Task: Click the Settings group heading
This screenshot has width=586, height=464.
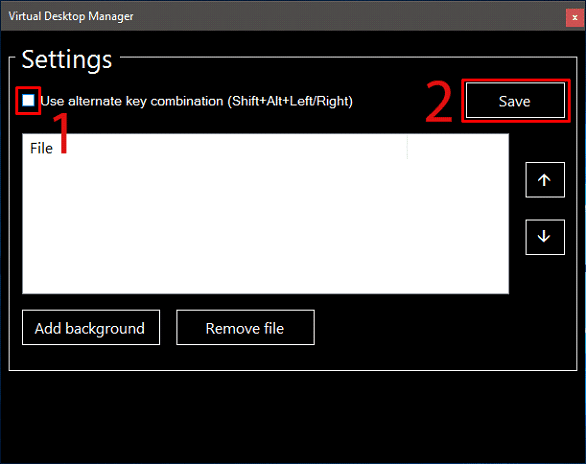Action: coord(67,60)
